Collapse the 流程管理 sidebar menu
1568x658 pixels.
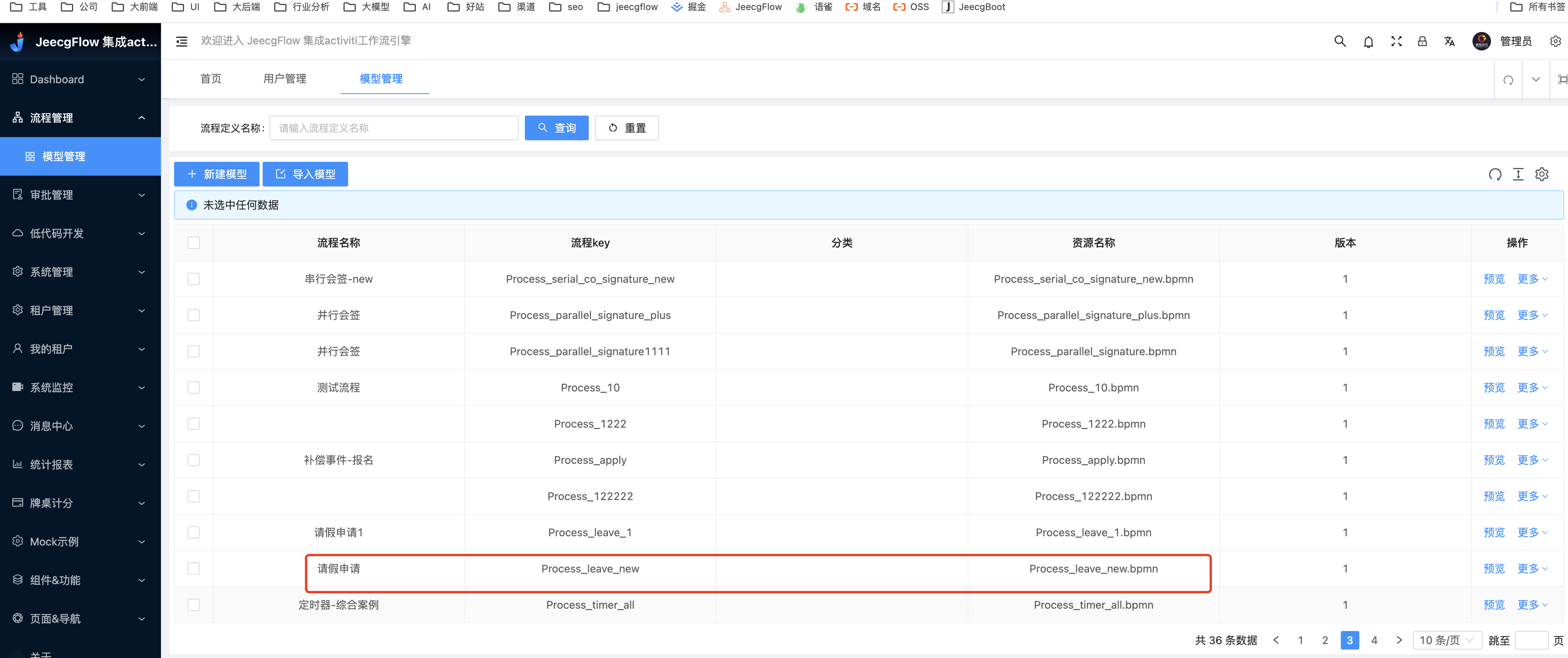click(80, 118)
